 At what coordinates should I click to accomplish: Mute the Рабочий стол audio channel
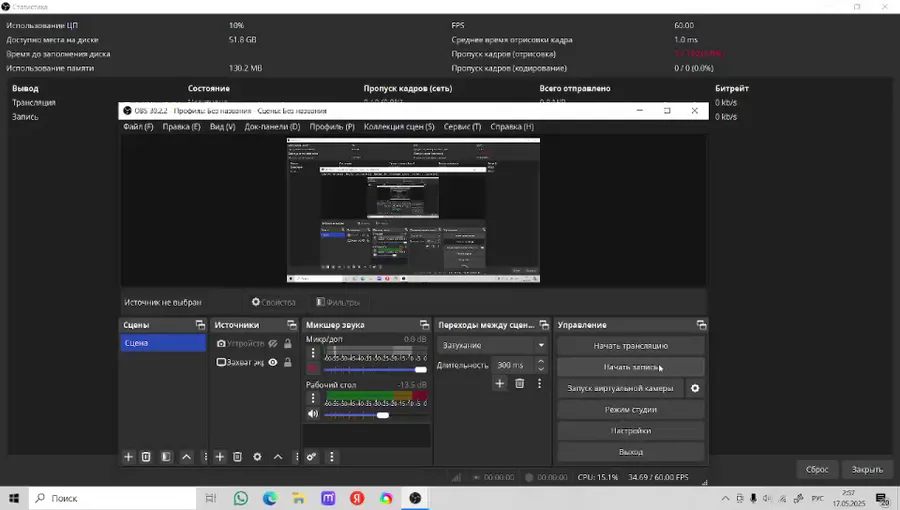click(312, 414)
